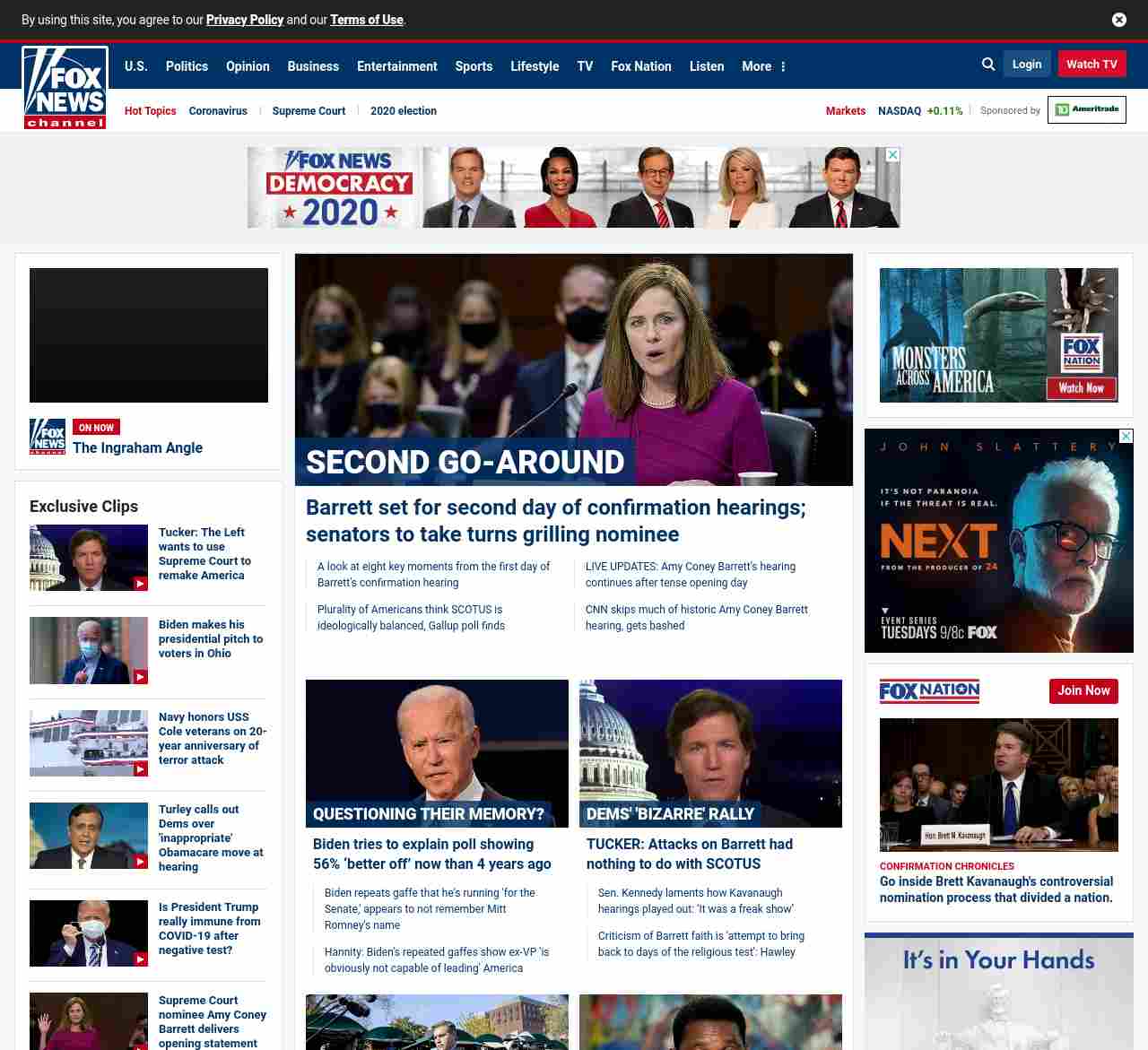Click Join Now for Fox Nation
The height and width of the screenshot is (1050, 1148).
click(1083, 690)
